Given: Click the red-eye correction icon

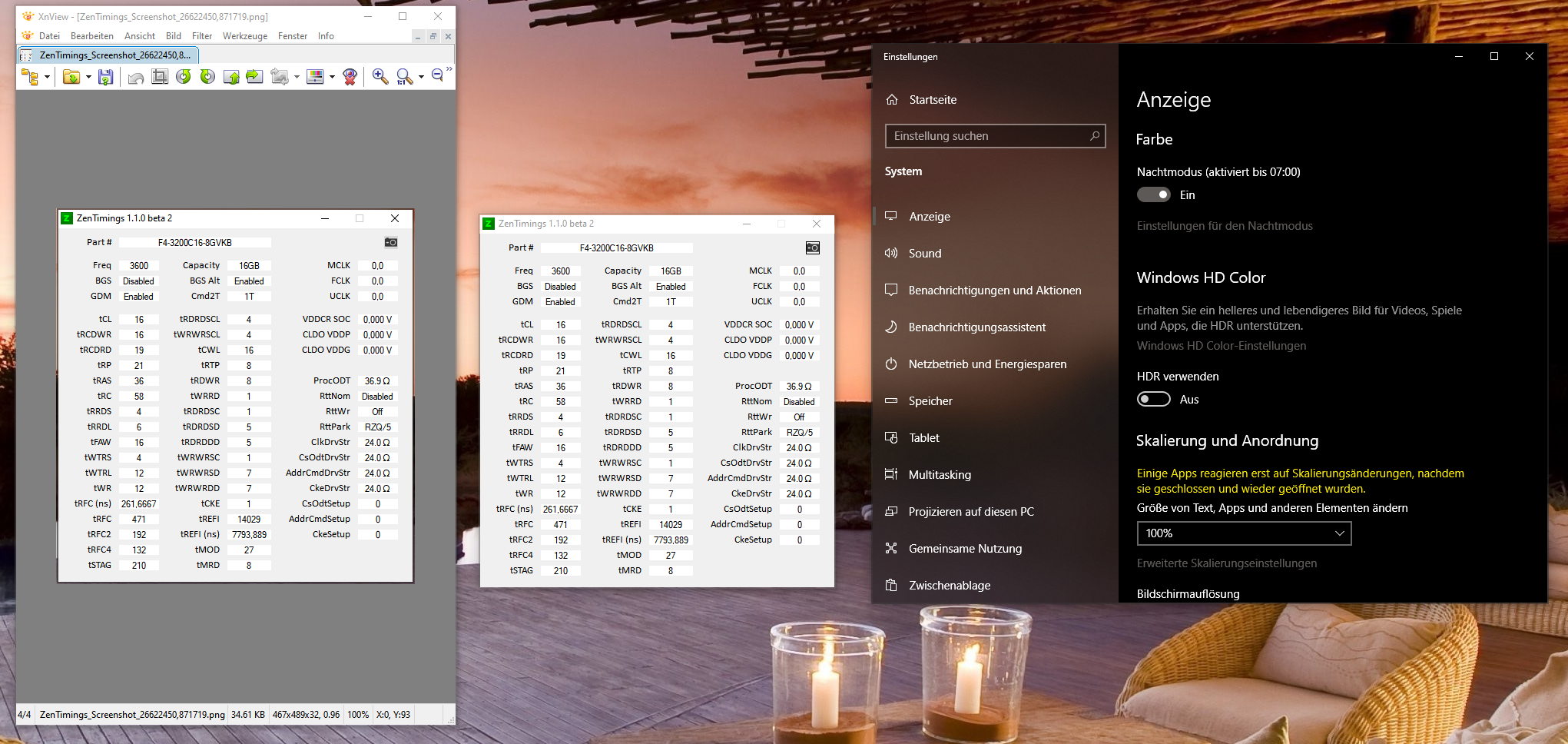Looking at the screenshot, I should click(350, 77).
